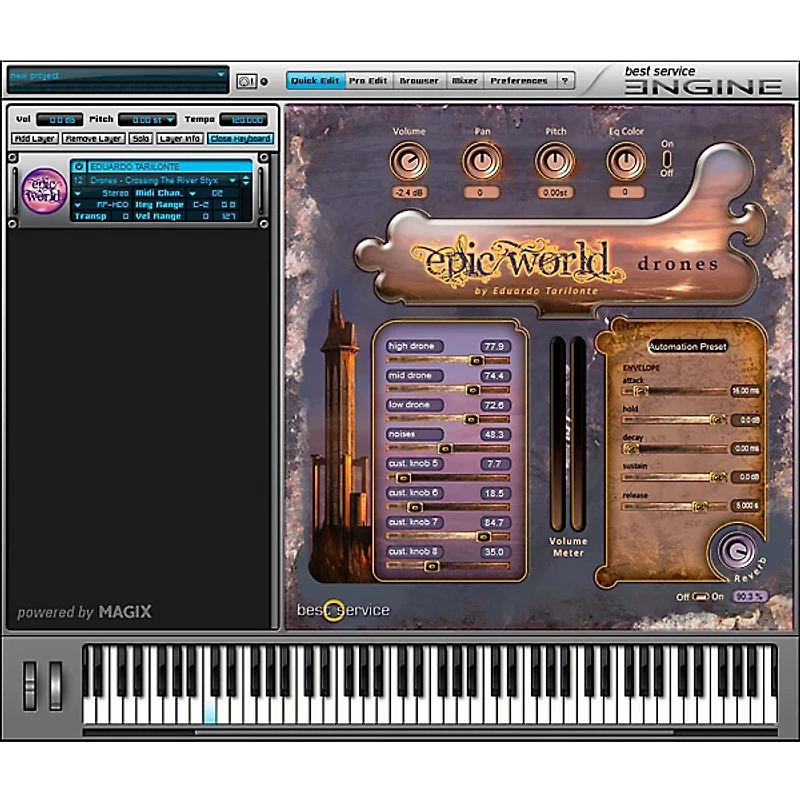Click the Epic World instrument logo thumbnail
800x800 pixels.
[45, 190]
